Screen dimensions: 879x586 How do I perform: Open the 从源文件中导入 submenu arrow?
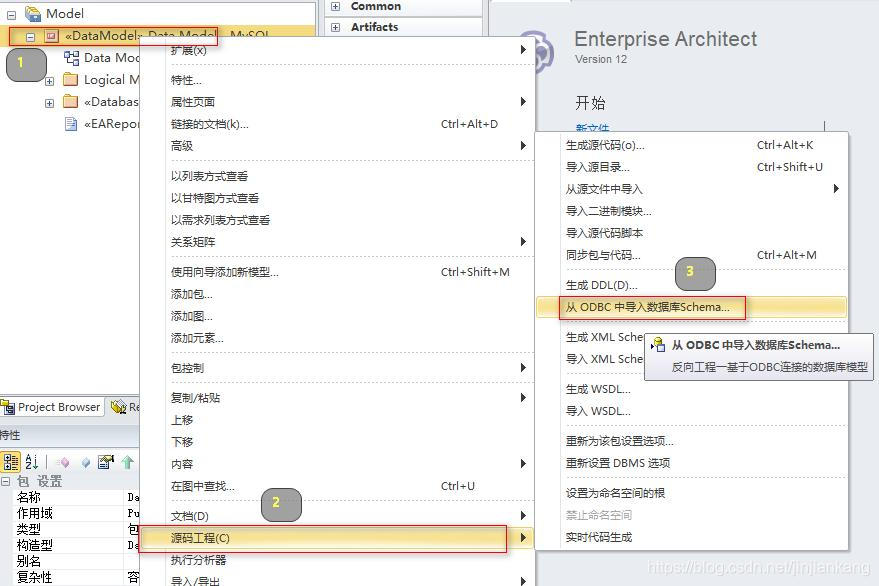click(x=836, y=188)
